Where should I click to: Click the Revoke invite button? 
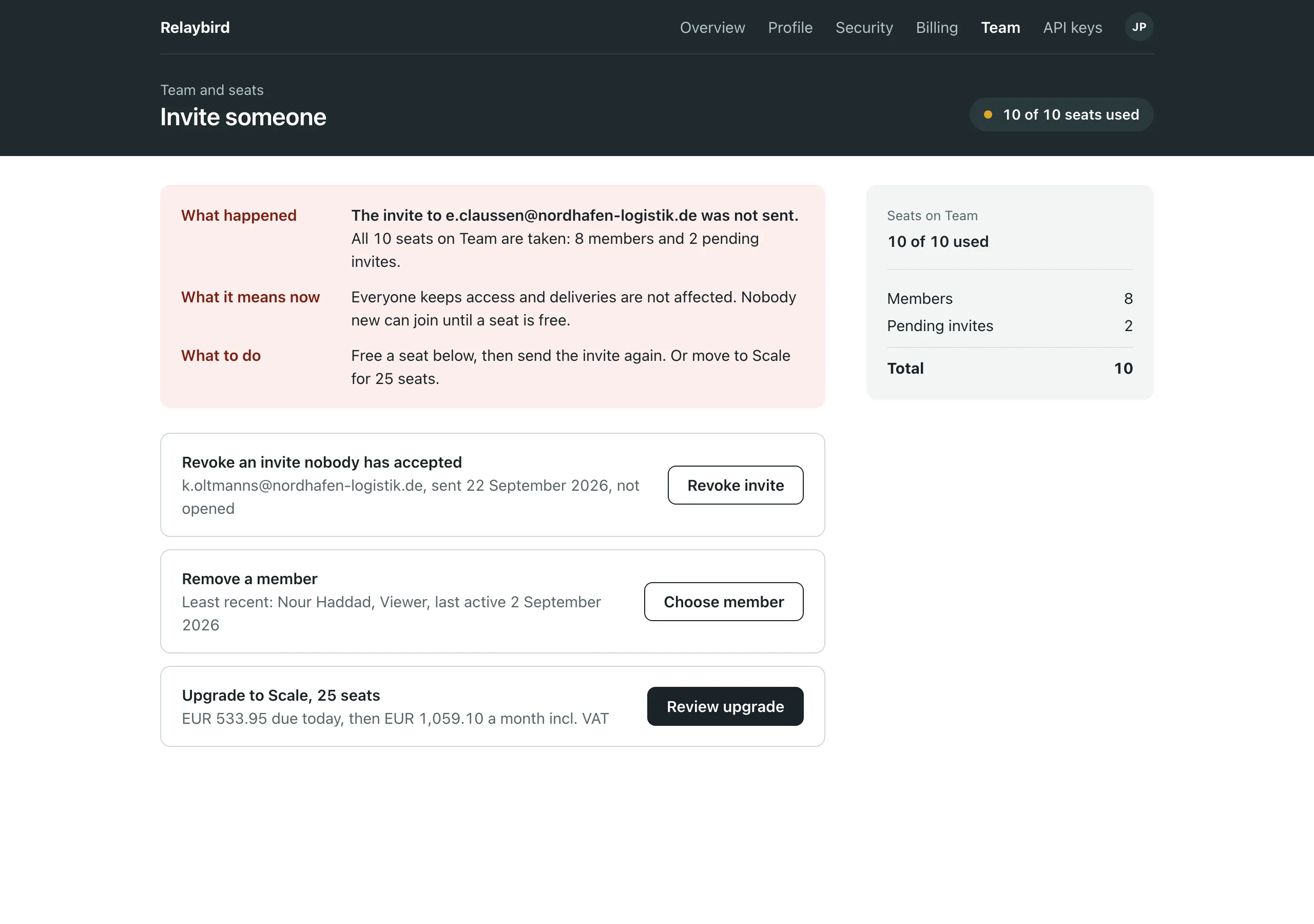pyautogui.click(x=736, y=485)
